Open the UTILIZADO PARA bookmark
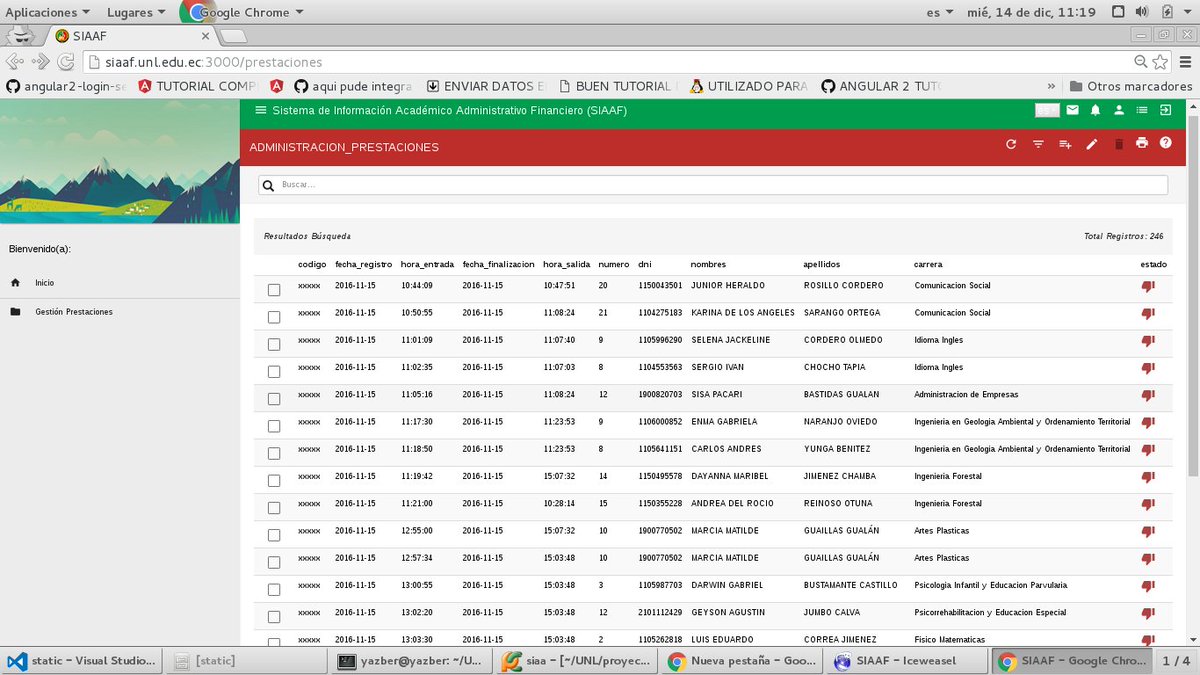The image size is (1200, 675). (x=750, y=86)
